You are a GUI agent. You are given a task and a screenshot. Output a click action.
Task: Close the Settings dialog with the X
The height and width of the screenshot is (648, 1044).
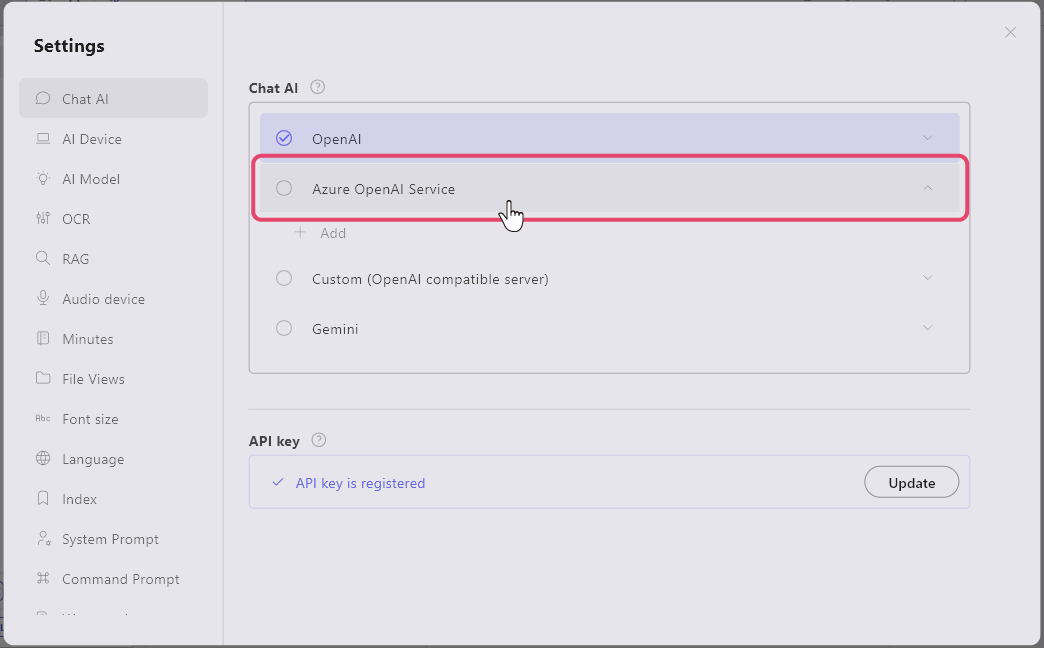click(x=1010, y=32)
